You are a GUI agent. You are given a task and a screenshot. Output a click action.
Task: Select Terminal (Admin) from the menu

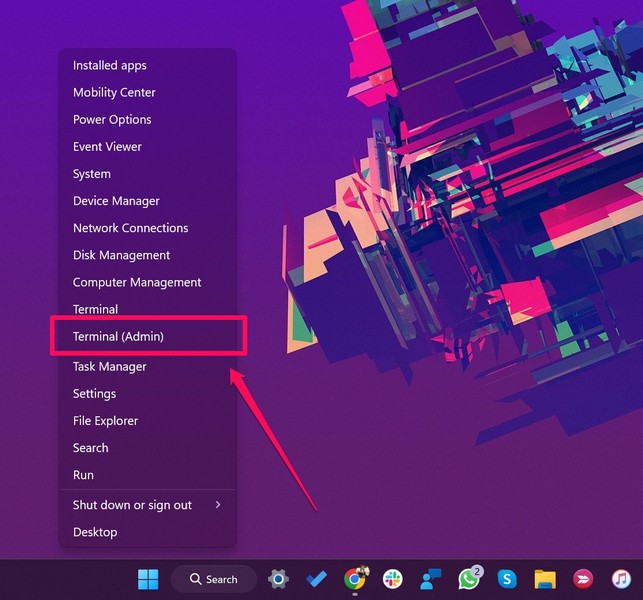coord(118,337)
